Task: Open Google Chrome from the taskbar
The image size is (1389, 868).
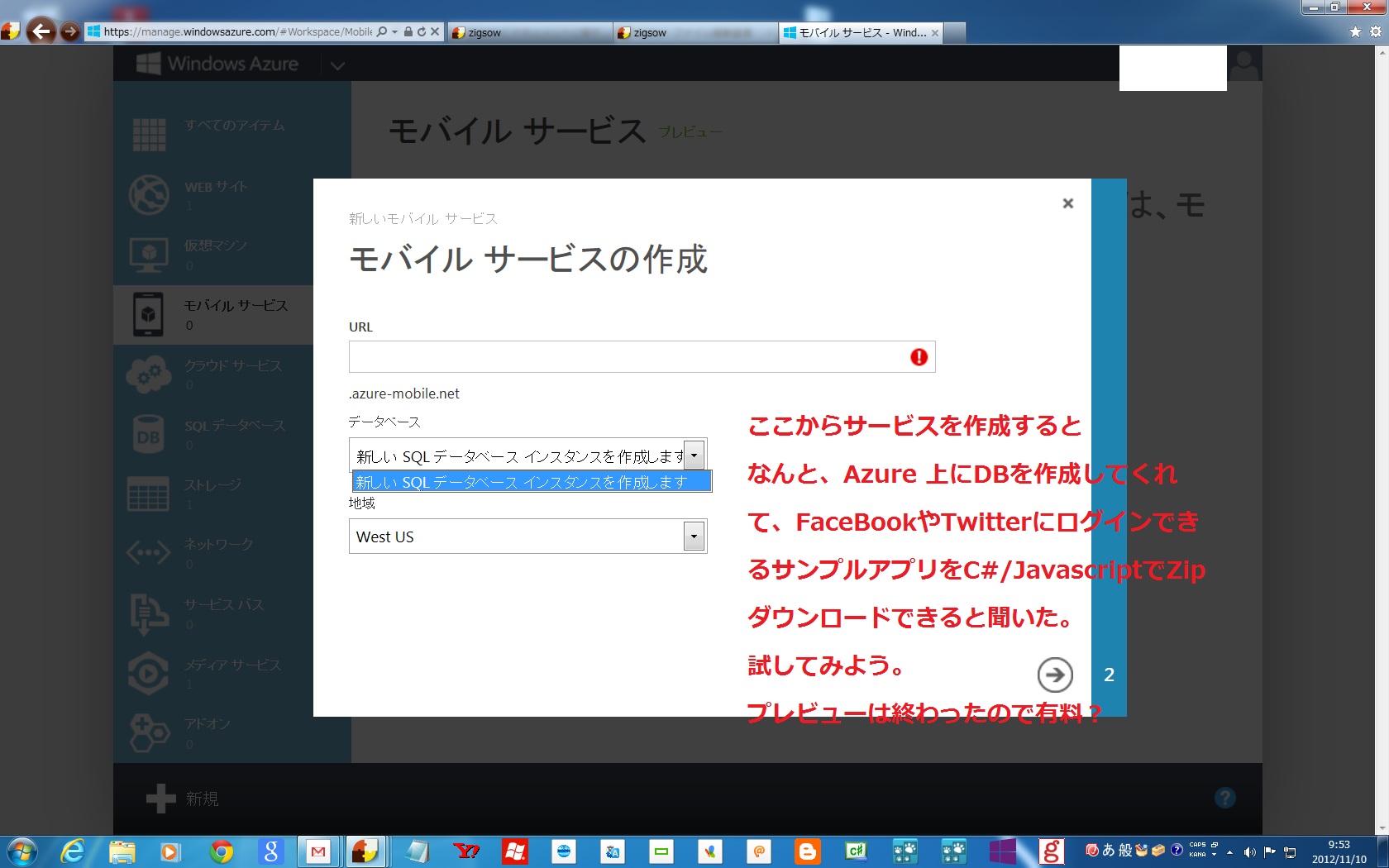Action: (x=221, y=851)
